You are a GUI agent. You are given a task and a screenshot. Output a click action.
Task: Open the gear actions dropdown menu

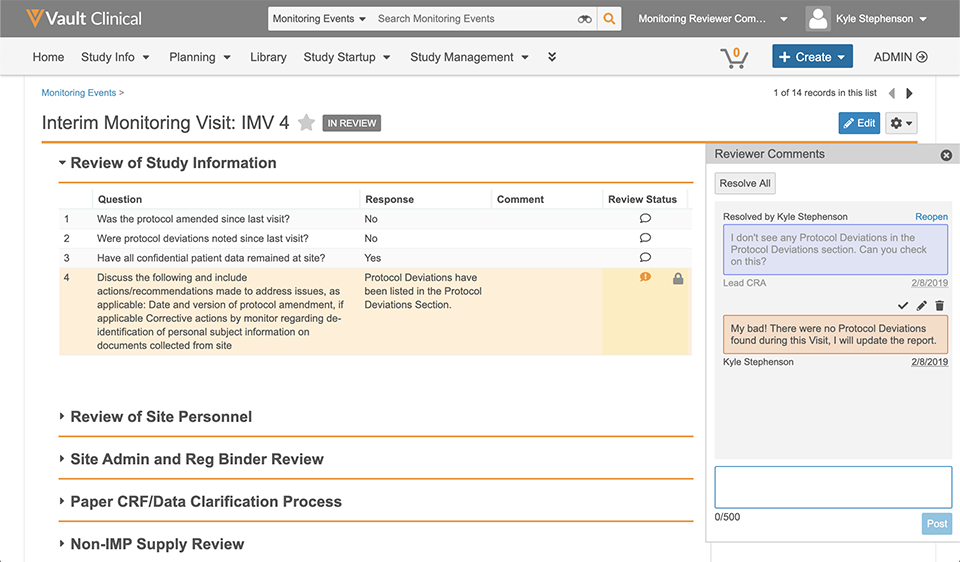tap(901, 123)
